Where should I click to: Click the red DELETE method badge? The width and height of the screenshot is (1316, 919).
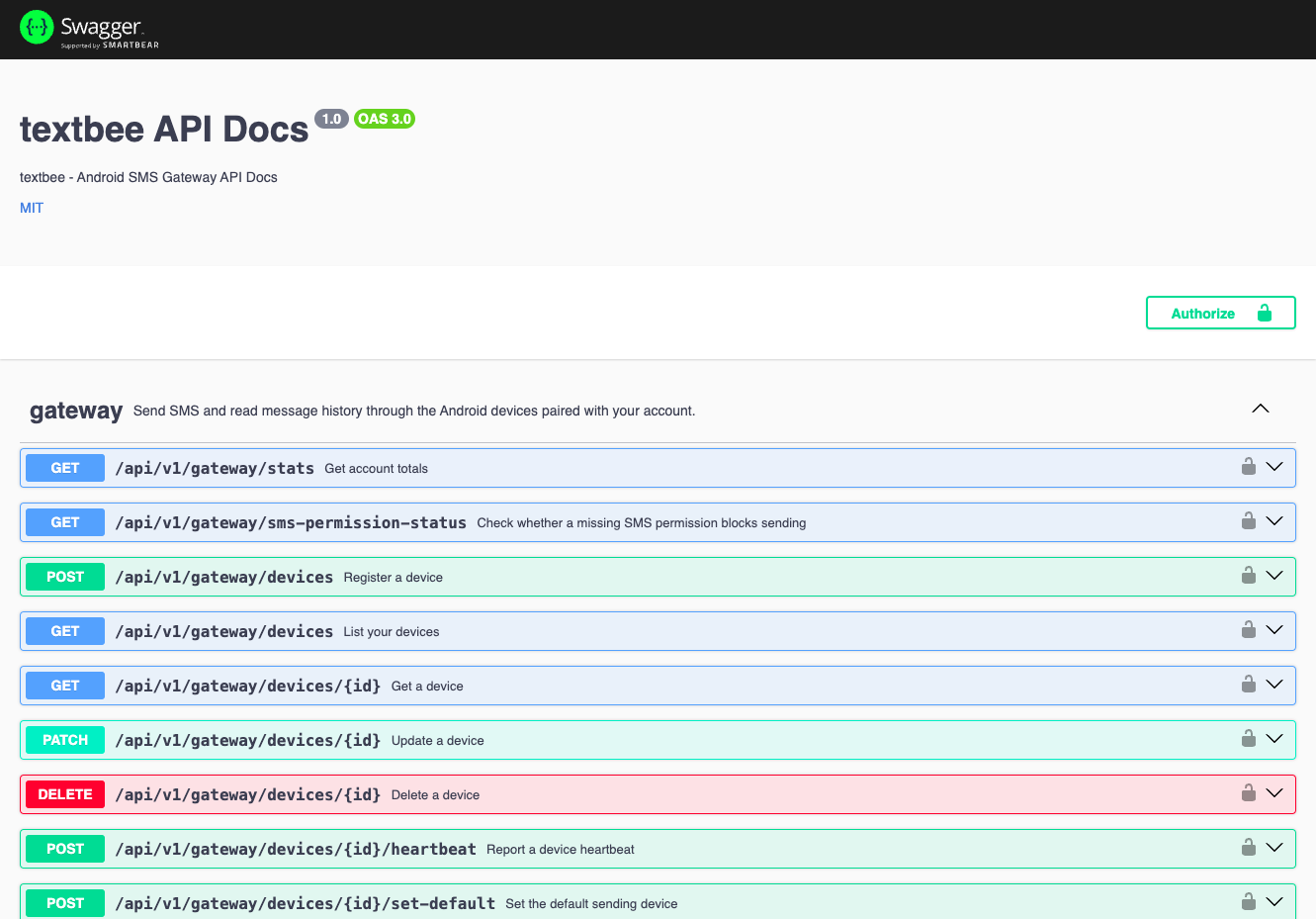tap(65, 794)
